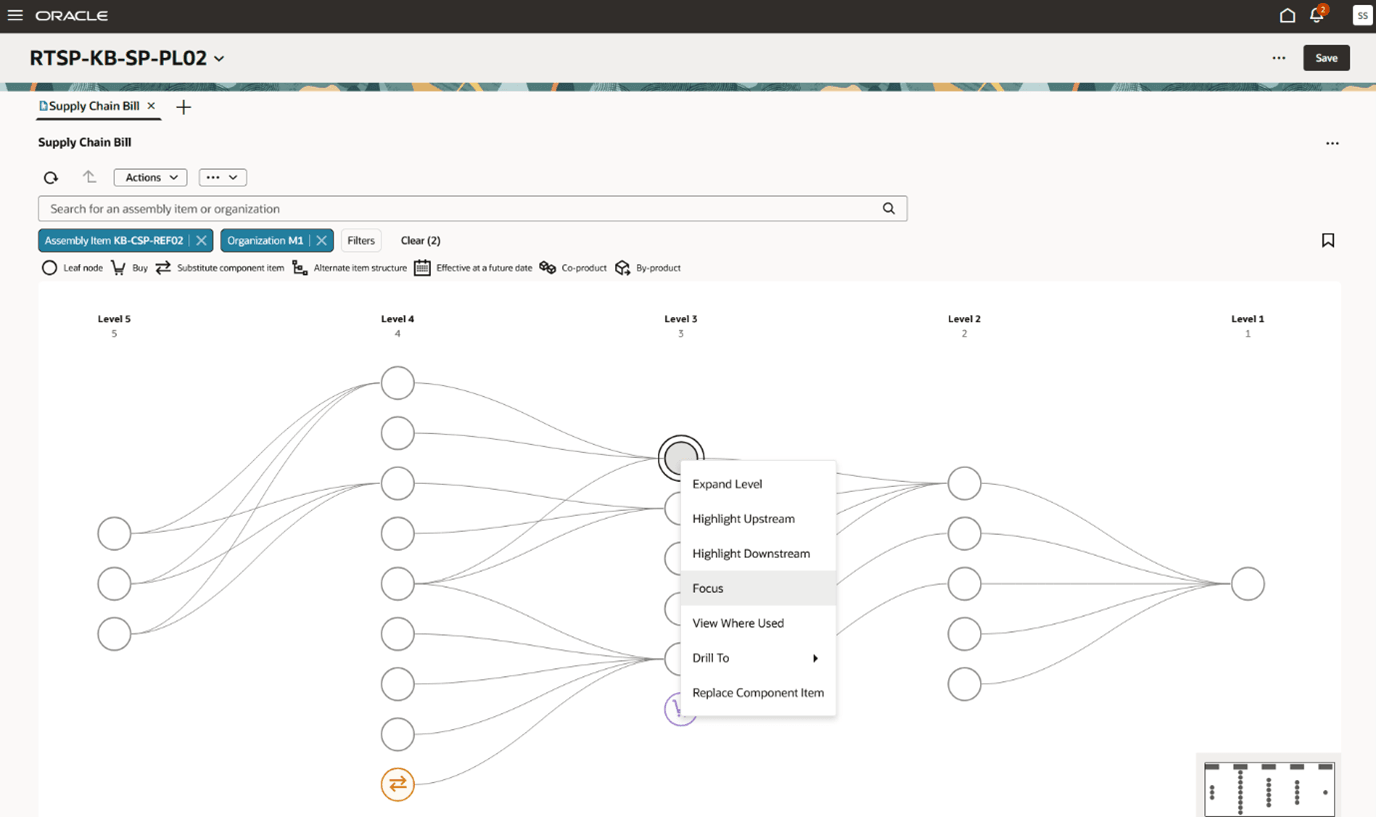Click the Buy shopping cart legend icon
The height and width of the screenshot is (817, 1376).
coord(119,267)
